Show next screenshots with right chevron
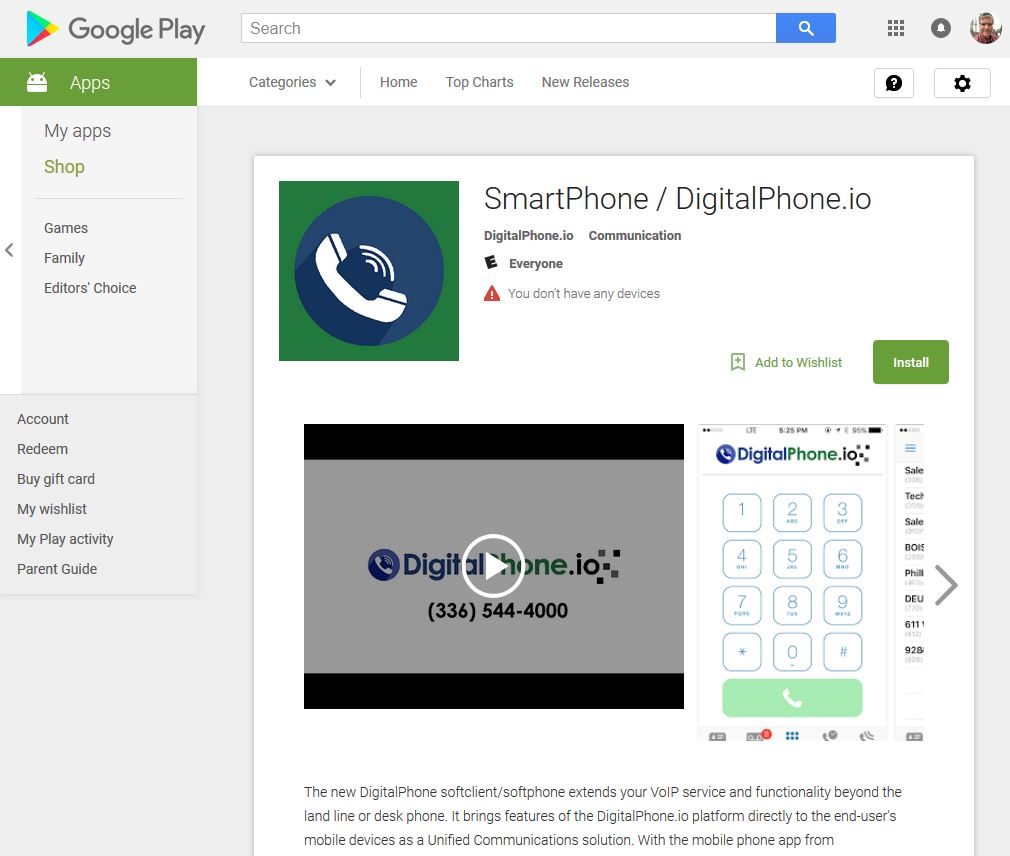The image size is (1010, 856). point(946,585)
